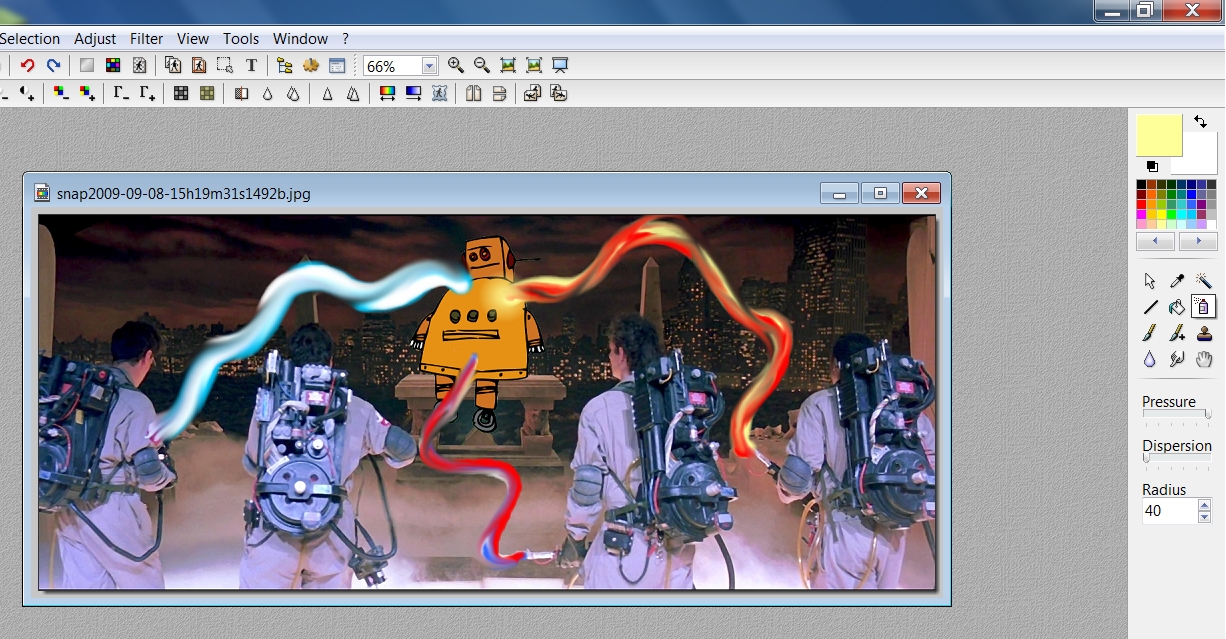Swap foreground and background colors

pyautogui.click(x=1200, y=121)
